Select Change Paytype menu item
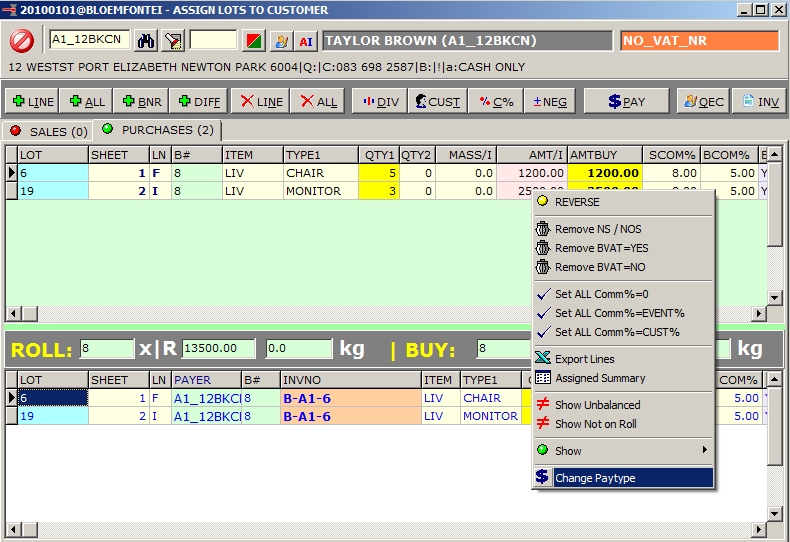Image resolution: width=790 pixels, height=542 pixels. pyautogui.click(x=624, y=478)
